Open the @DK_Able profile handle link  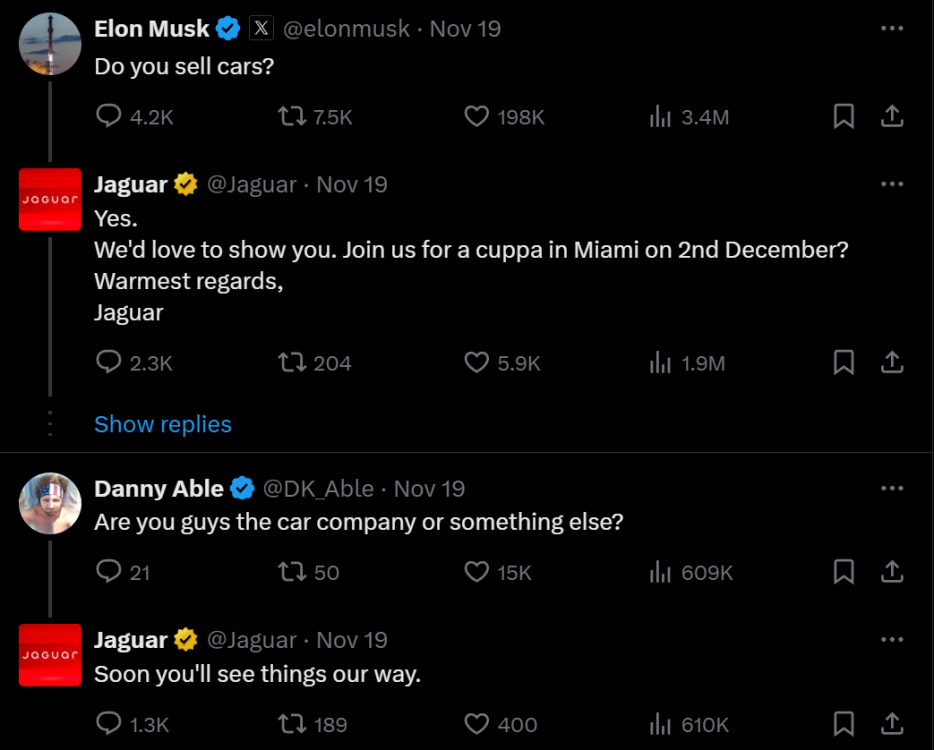[318, 489]
